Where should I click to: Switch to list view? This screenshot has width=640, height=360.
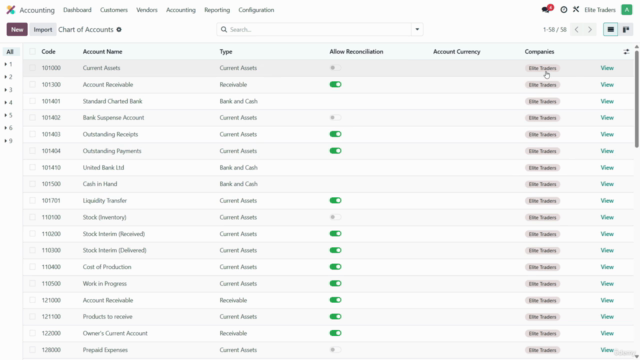tap(611, 29)
